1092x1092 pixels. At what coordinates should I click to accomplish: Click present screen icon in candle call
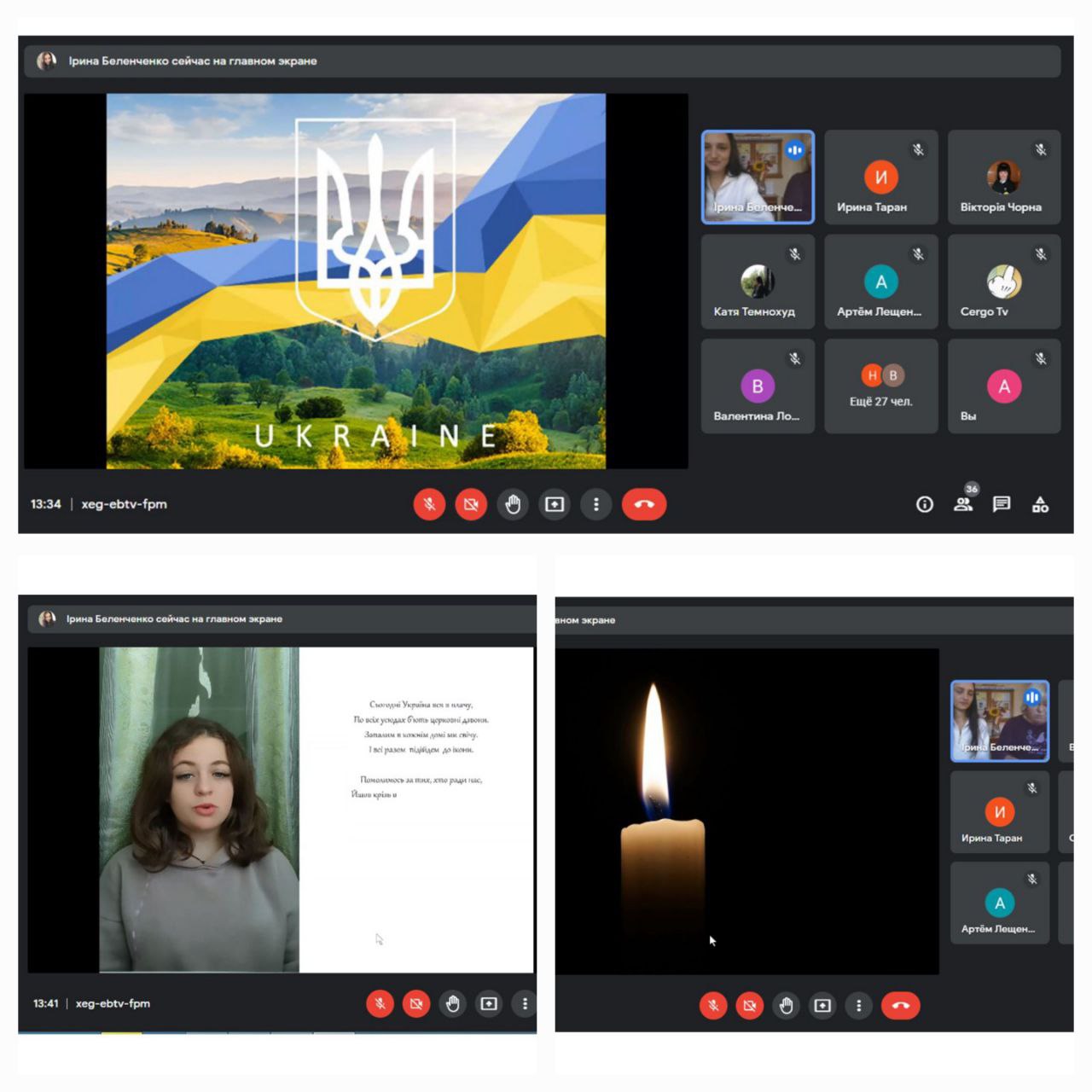pyautogui.click(x=822, y=1006)
